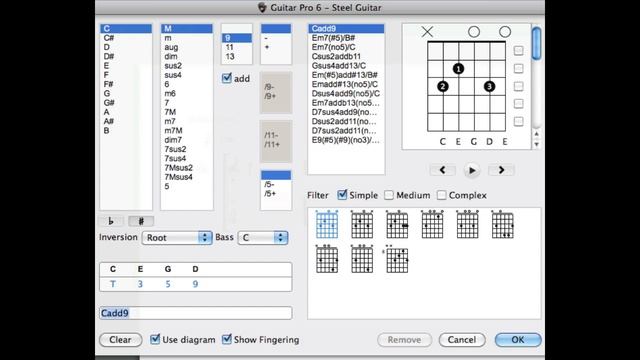
Task: Select root note G
Action: click(x=126, y=93)
